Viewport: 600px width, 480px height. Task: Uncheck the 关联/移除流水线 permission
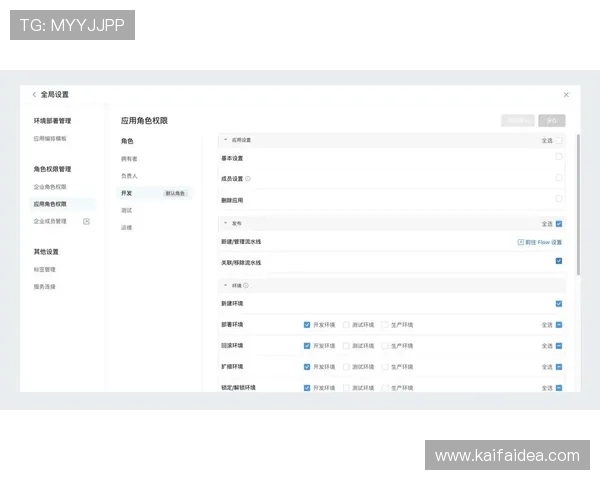(x=559, y=261)
